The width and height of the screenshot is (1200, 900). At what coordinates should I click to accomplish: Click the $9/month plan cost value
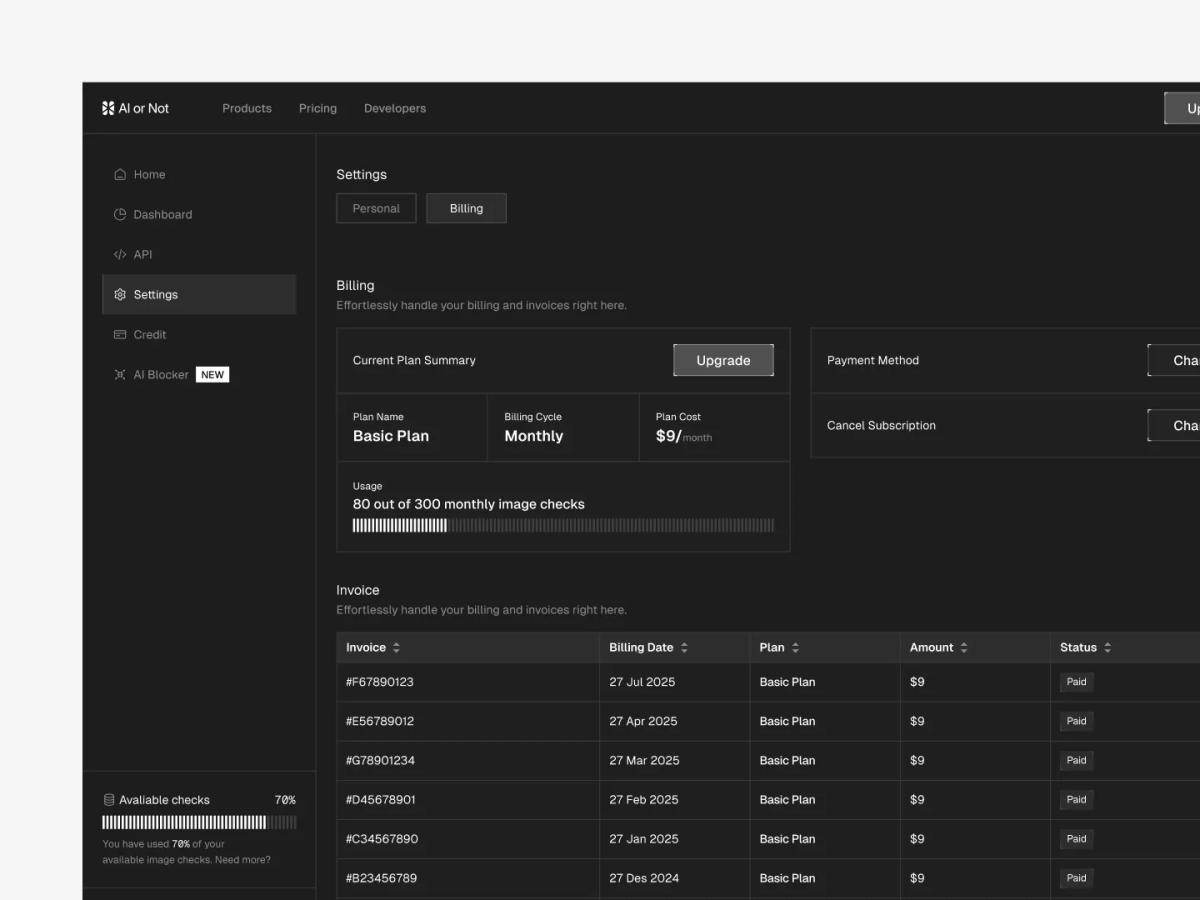684,436
